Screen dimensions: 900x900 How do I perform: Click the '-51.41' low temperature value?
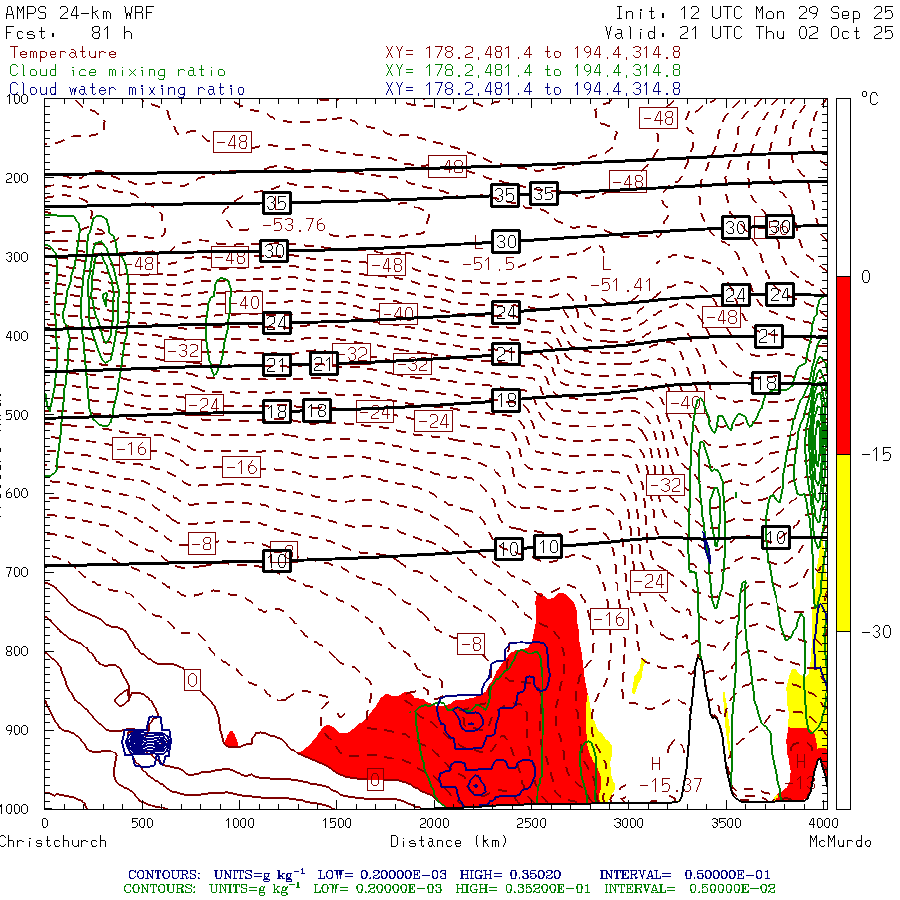click(622, 285)
